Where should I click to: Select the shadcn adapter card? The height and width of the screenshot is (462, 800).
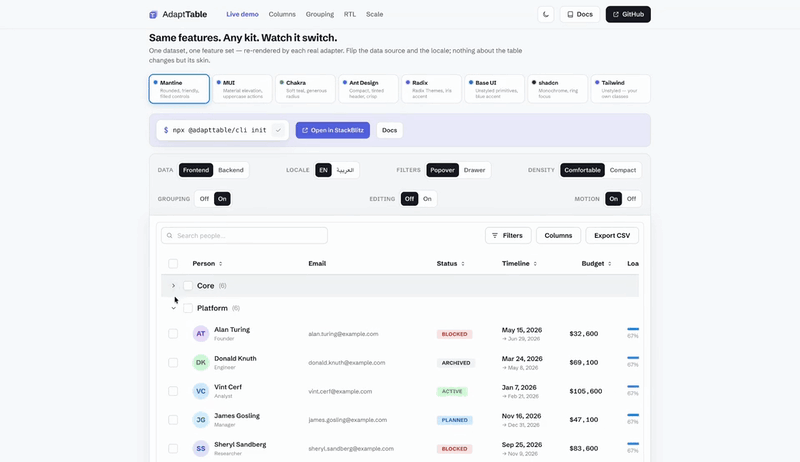coord(558,89)
